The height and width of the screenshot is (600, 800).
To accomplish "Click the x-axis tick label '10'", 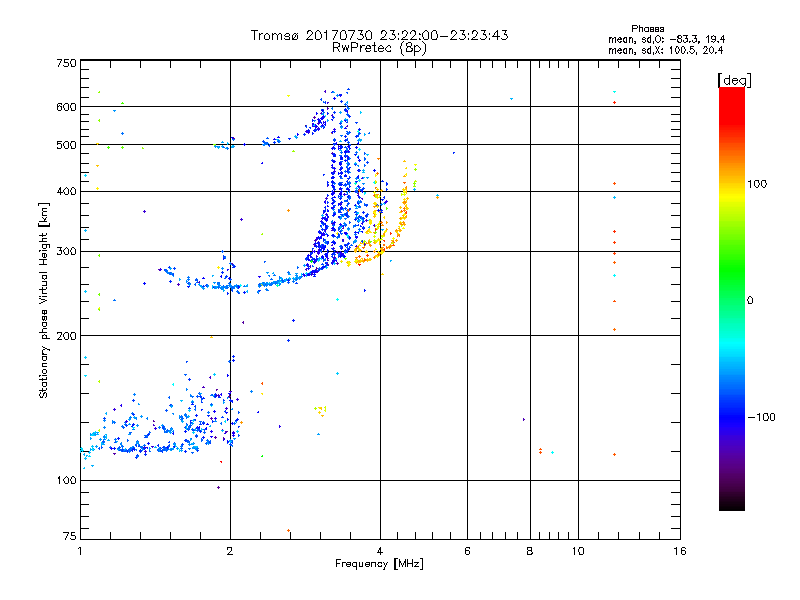I will tap(578, 551).
